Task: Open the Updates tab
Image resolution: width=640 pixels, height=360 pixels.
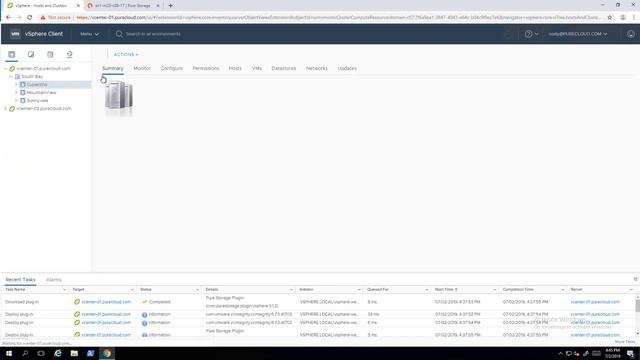Action: pyautogui.click(x=347, y=68)
